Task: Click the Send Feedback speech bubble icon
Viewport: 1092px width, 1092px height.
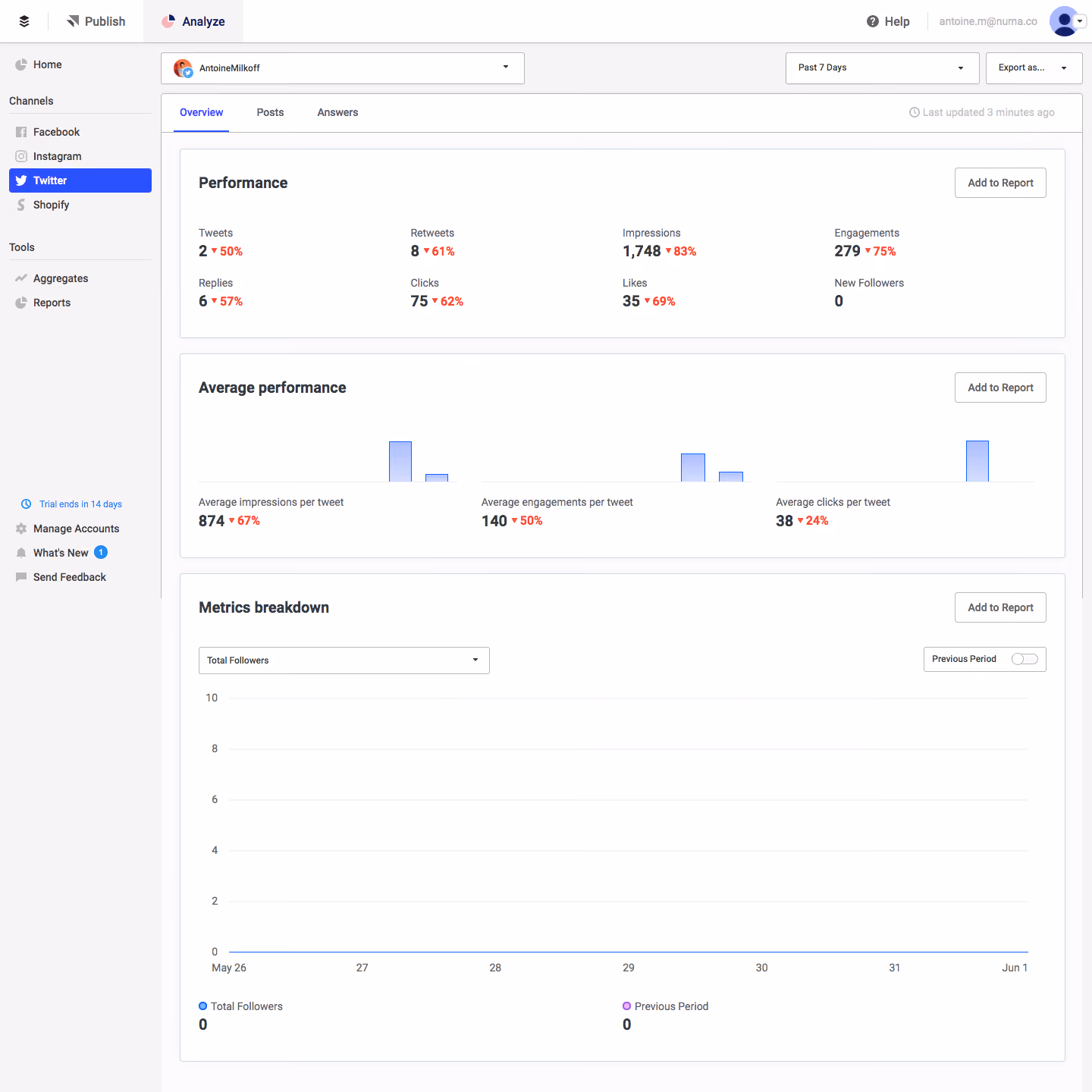Action: [x=21, y=577]
